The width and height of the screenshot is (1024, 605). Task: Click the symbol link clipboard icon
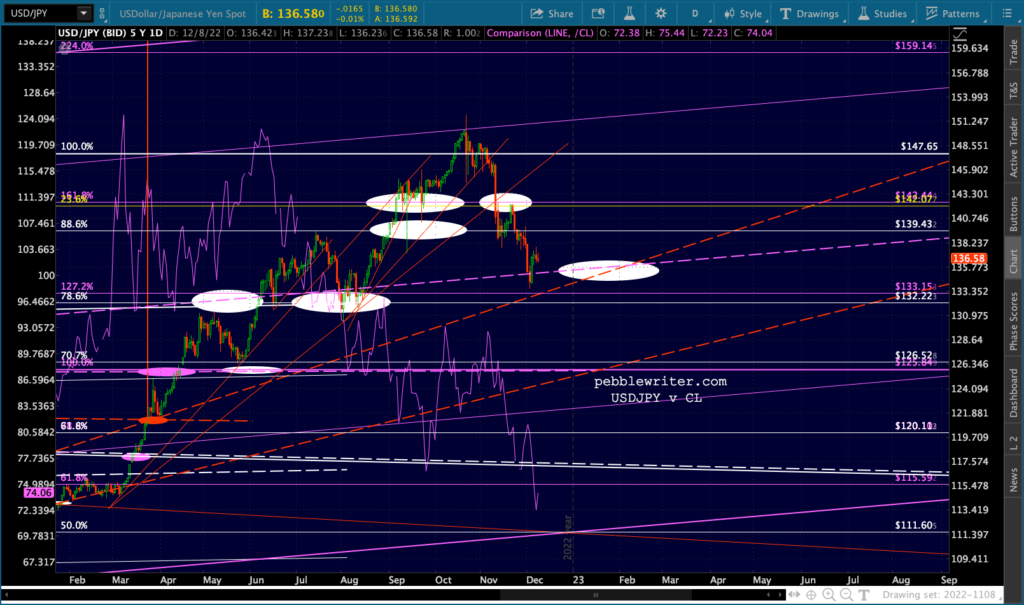[103, 13]
